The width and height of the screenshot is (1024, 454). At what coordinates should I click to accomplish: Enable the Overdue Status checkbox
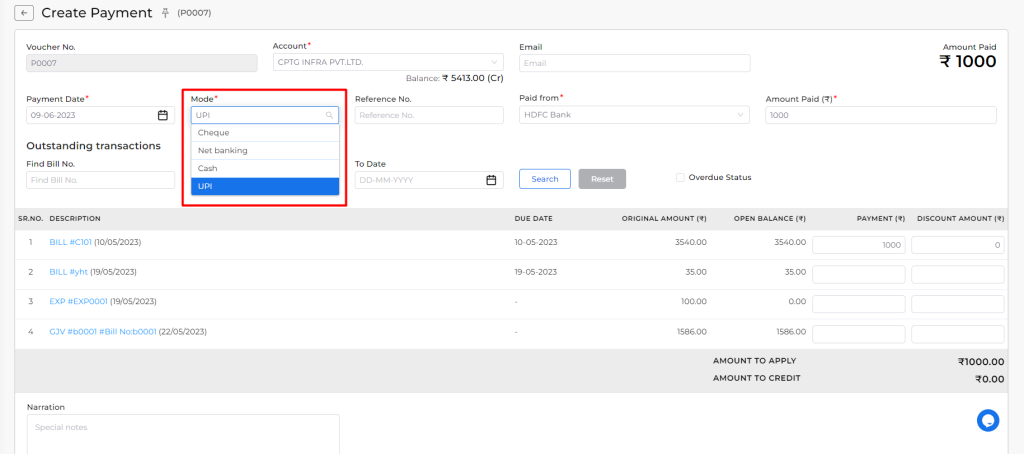click(680, 177)
